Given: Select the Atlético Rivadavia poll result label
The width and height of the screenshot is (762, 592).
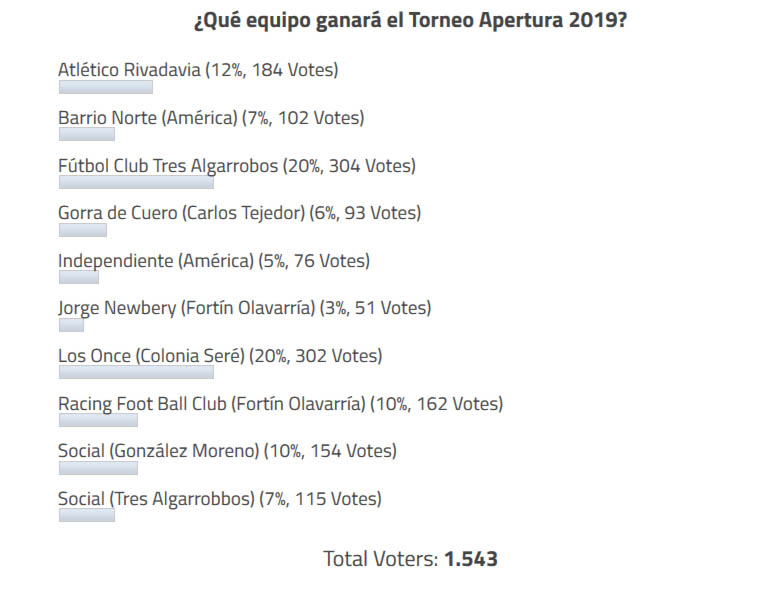Looking at the screenshot, I should point(198,70).
